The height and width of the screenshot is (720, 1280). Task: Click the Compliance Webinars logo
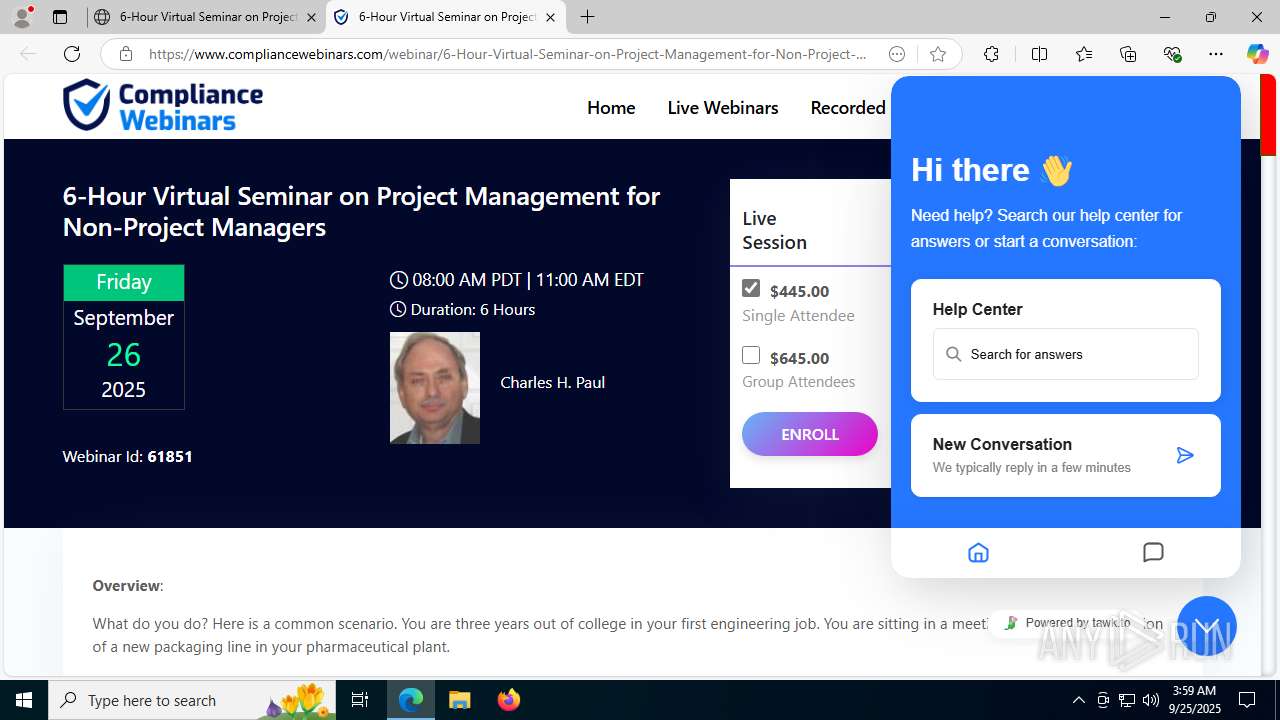pos(163,106)
